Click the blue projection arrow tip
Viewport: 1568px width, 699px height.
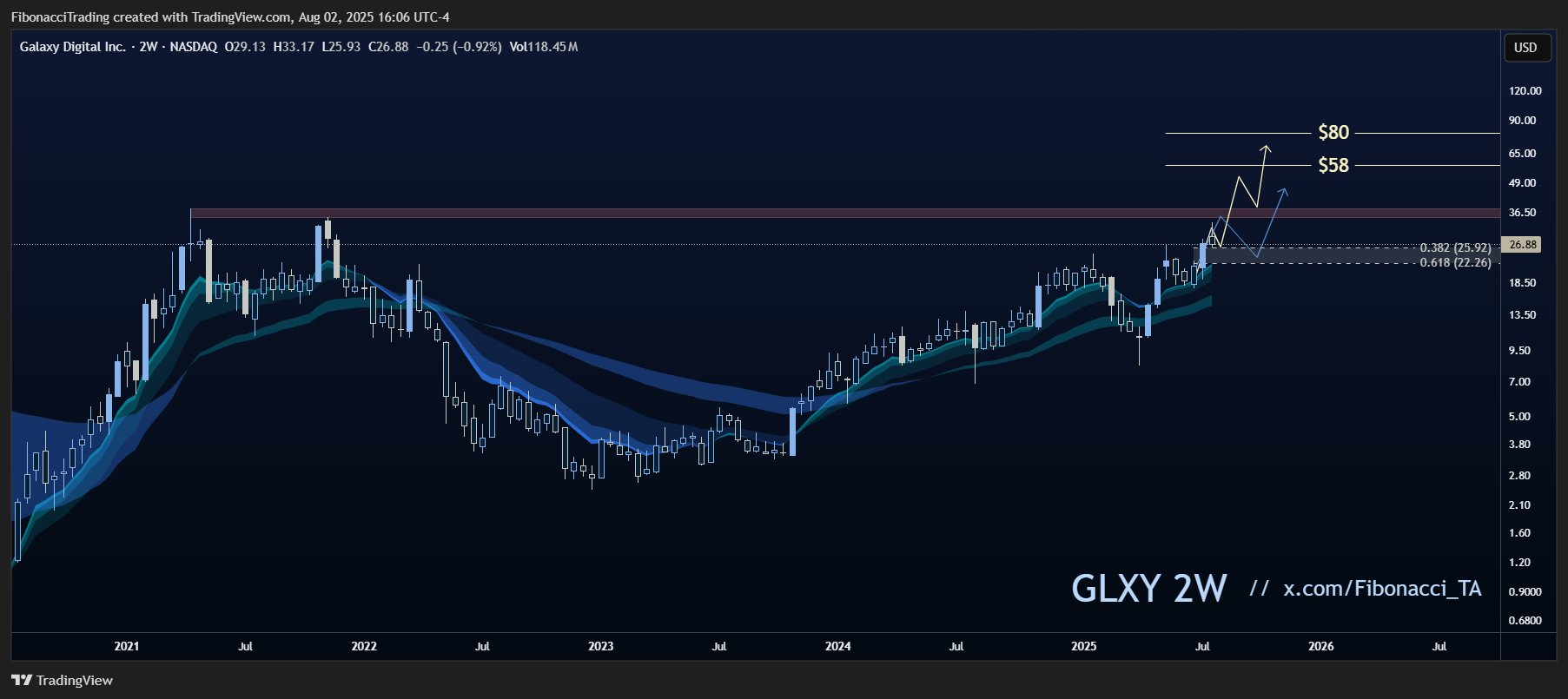click(x=1284, y=190)
